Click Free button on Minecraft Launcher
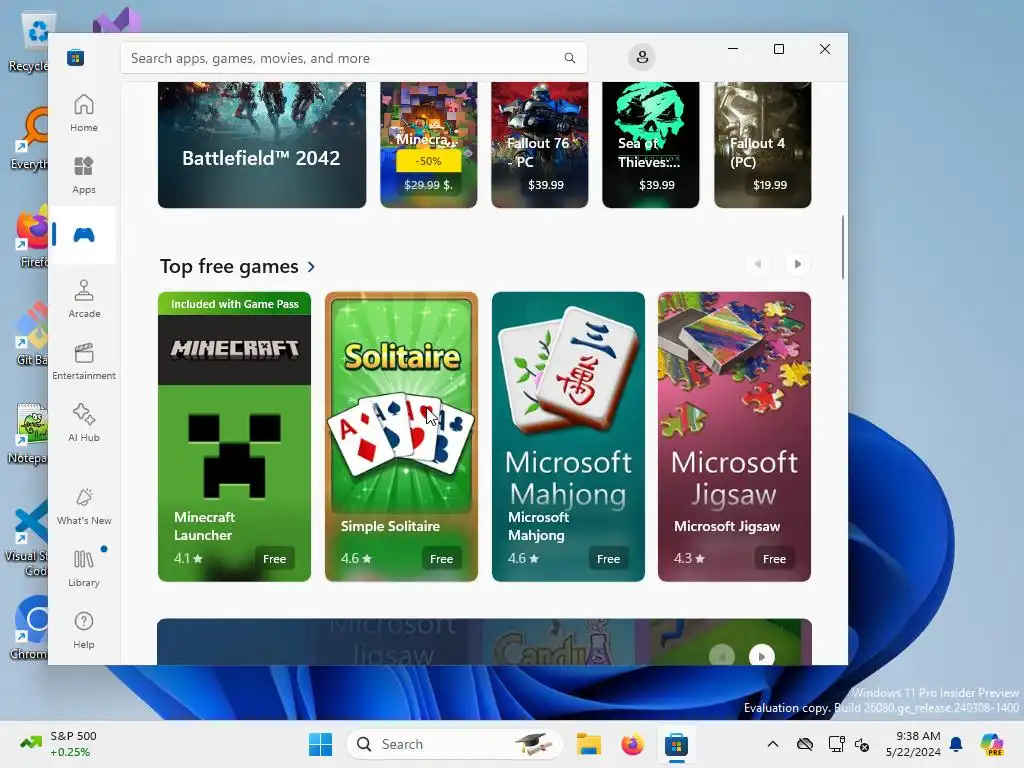 click(274, 559)
